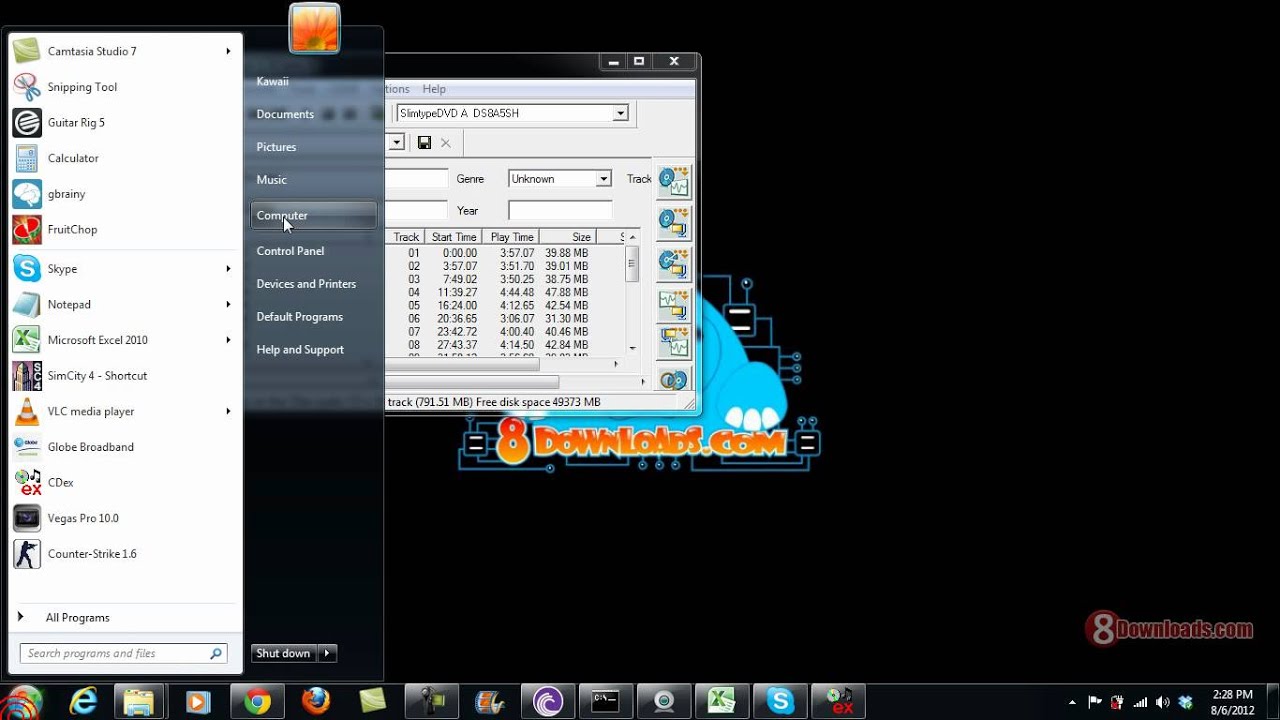This screenshot has width=1280, height=720.
Task: Click the Convert compressed audio to WAV icon
Action: (675, 343)
